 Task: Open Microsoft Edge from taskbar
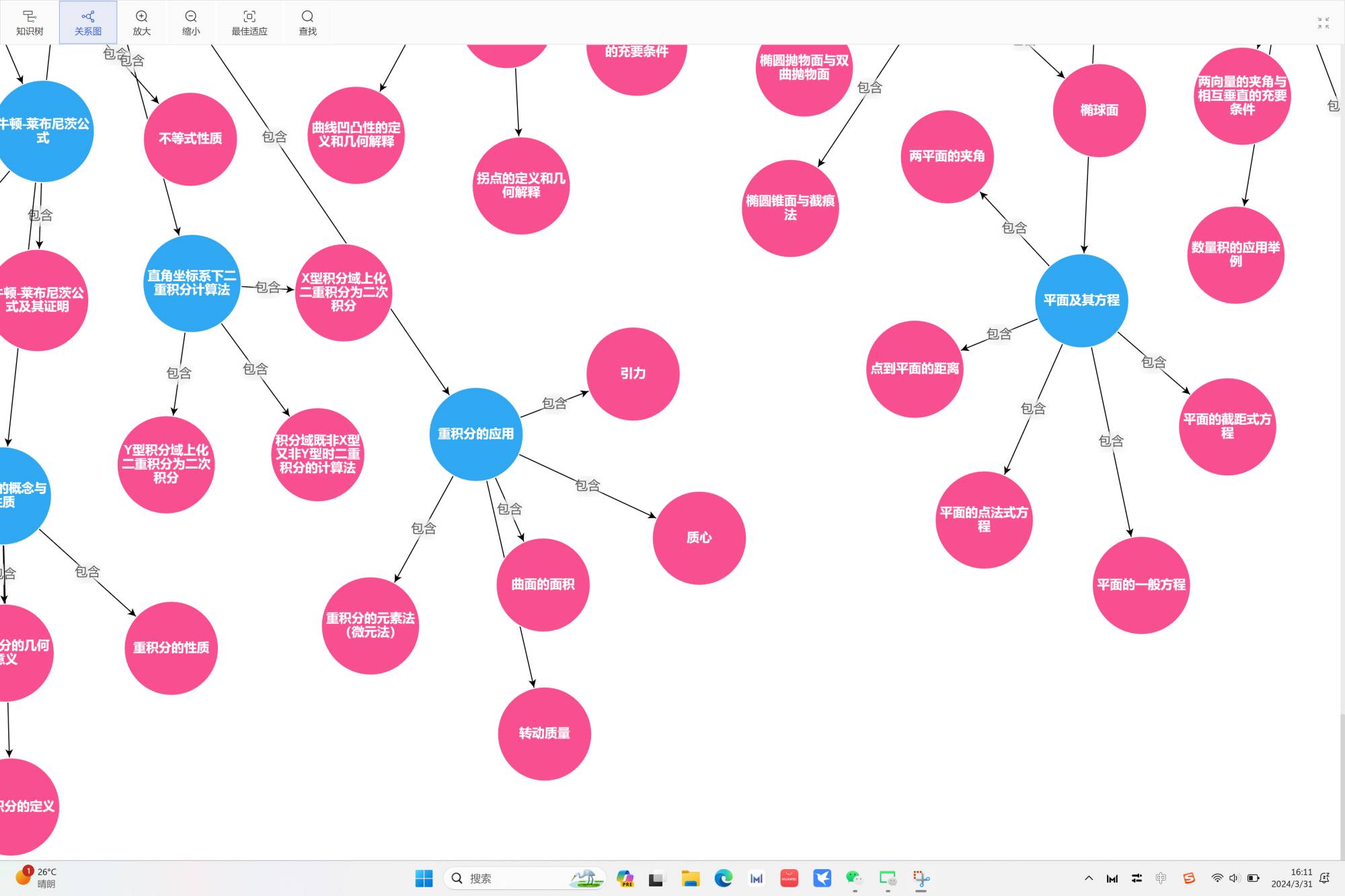pyautogui.click(x=723, y=878)
